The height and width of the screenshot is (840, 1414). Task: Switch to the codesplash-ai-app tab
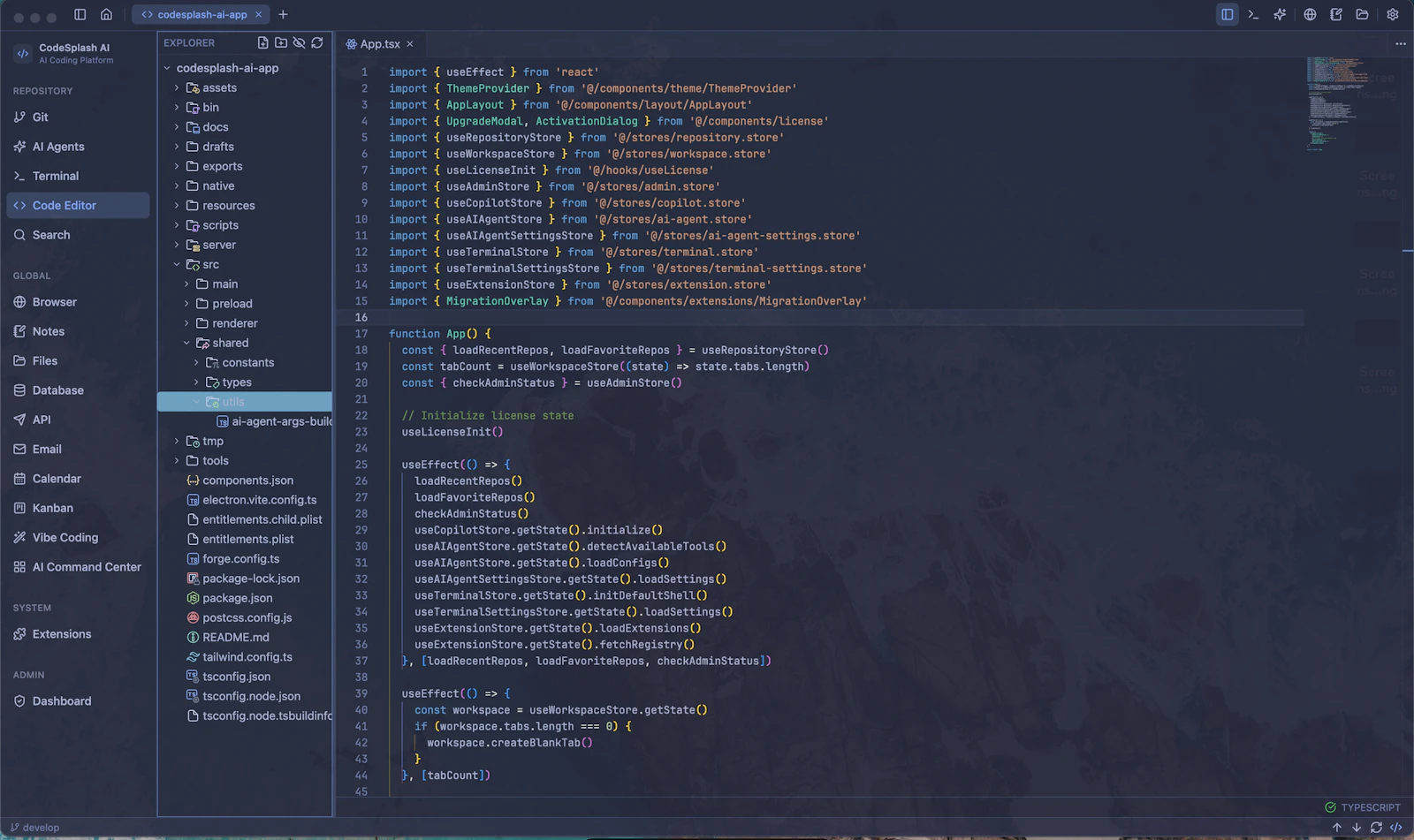(201, 14)
